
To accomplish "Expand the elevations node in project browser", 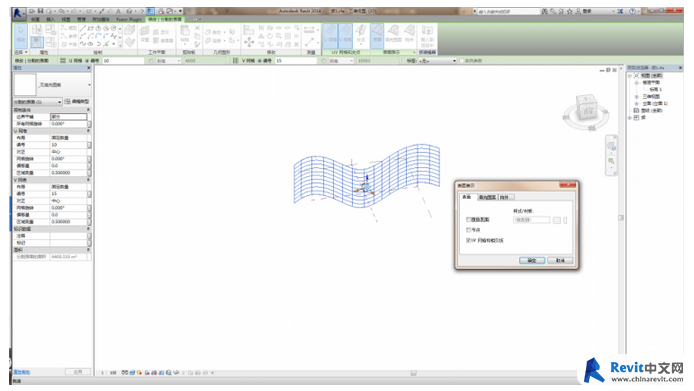I will (637, 103).
